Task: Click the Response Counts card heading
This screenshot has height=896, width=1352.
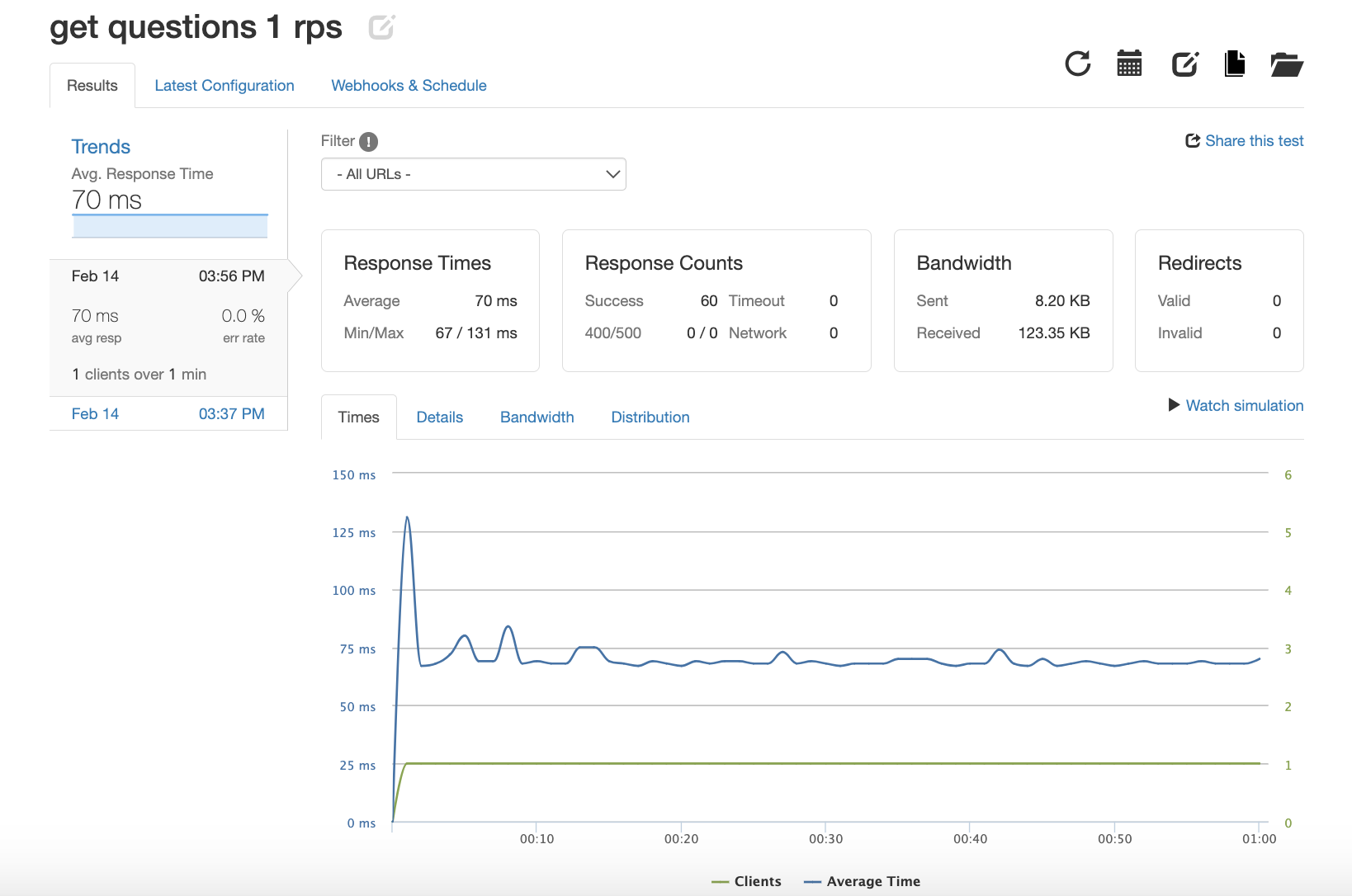Action: pos(664,263)
